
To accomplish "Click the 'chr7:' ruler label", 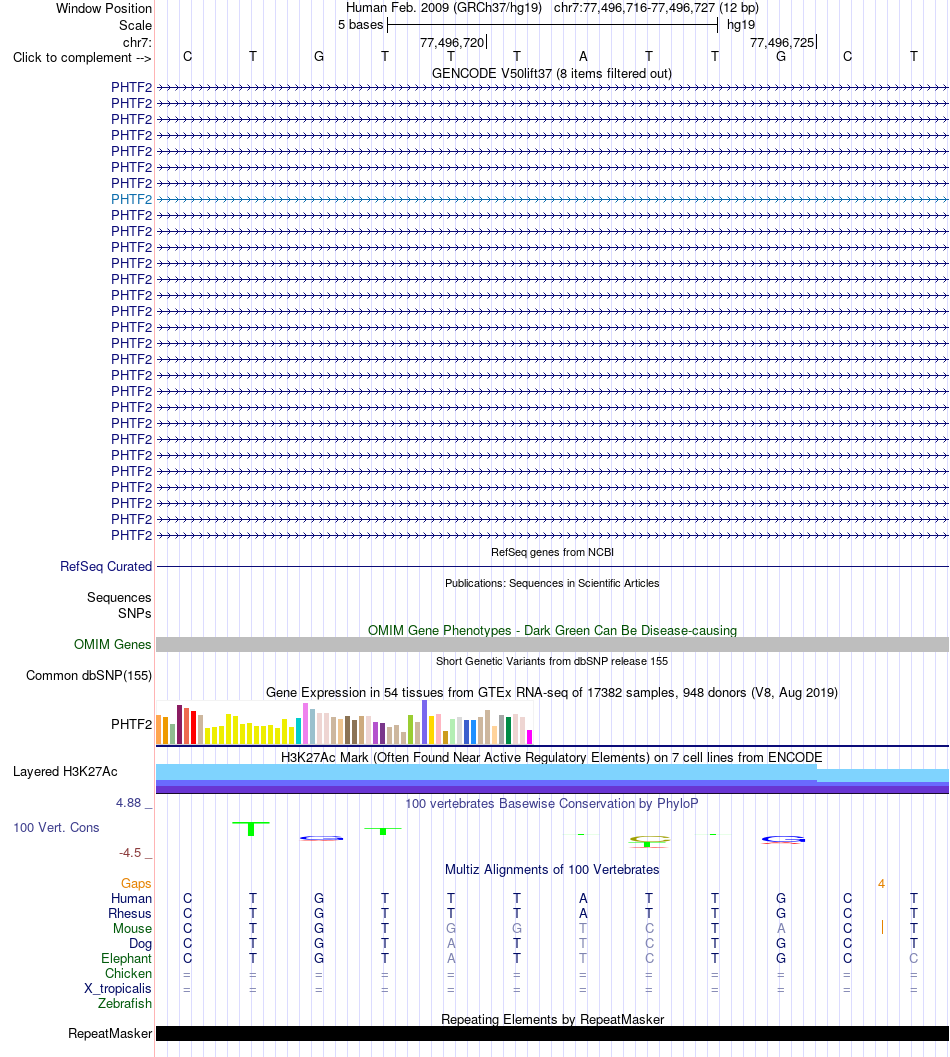I will pyautogui.click(x=138, y=42).
